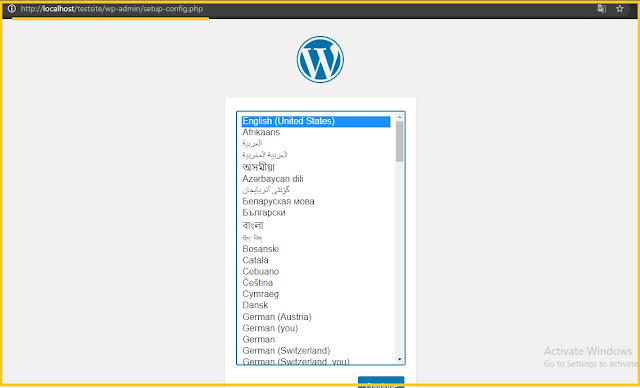This screenshot has width=640, height=388.
Task: Select the Assamese script language entry
Action: 258,167
